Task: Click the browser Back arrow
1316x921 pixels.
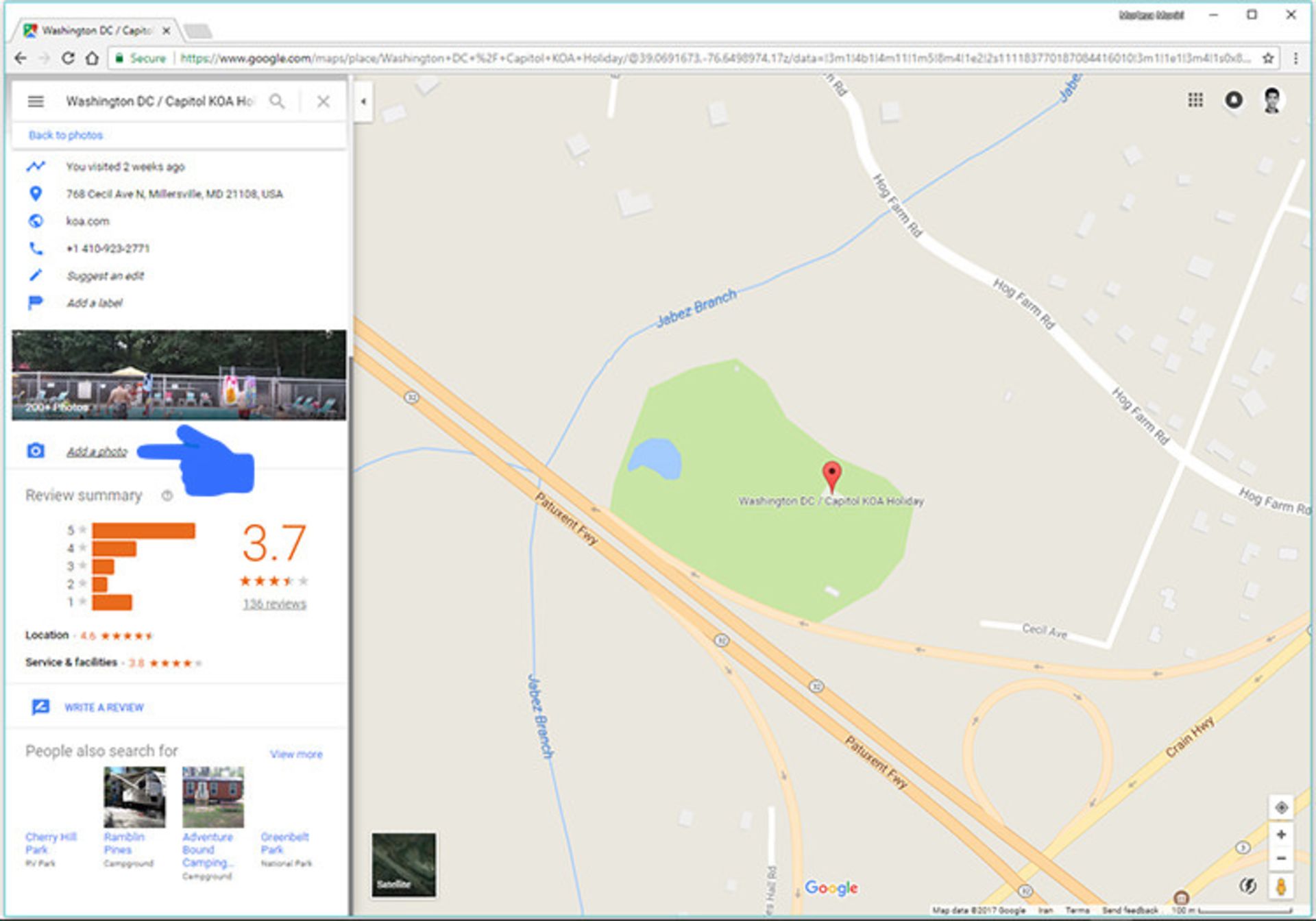Action: pos(21,58)
